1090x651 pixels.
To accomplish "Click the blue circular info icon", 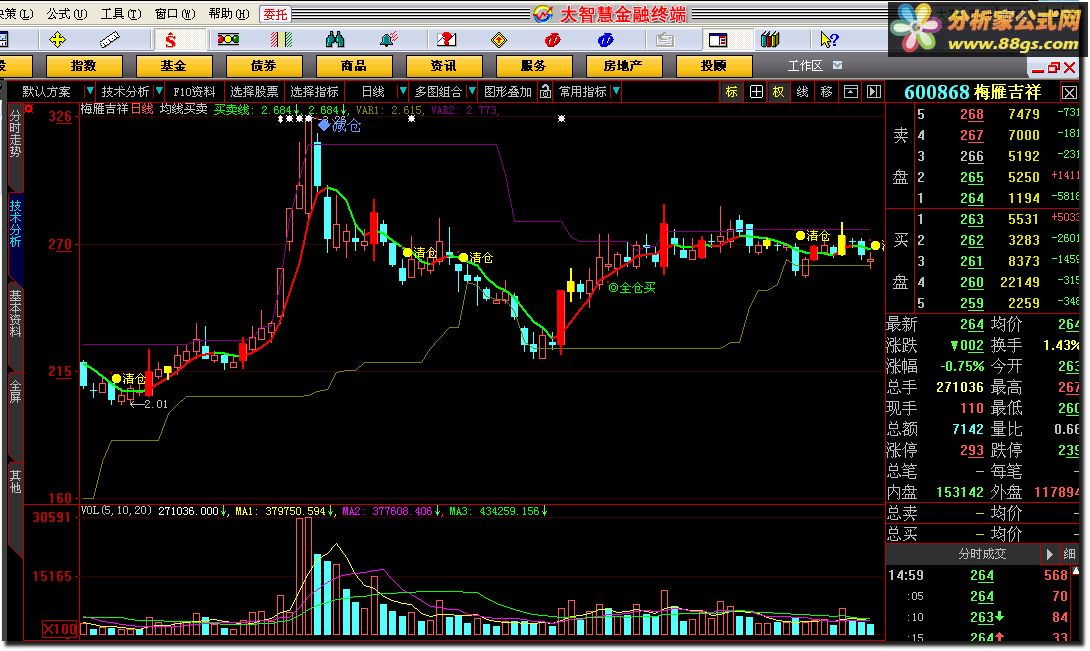I will 605,40.
